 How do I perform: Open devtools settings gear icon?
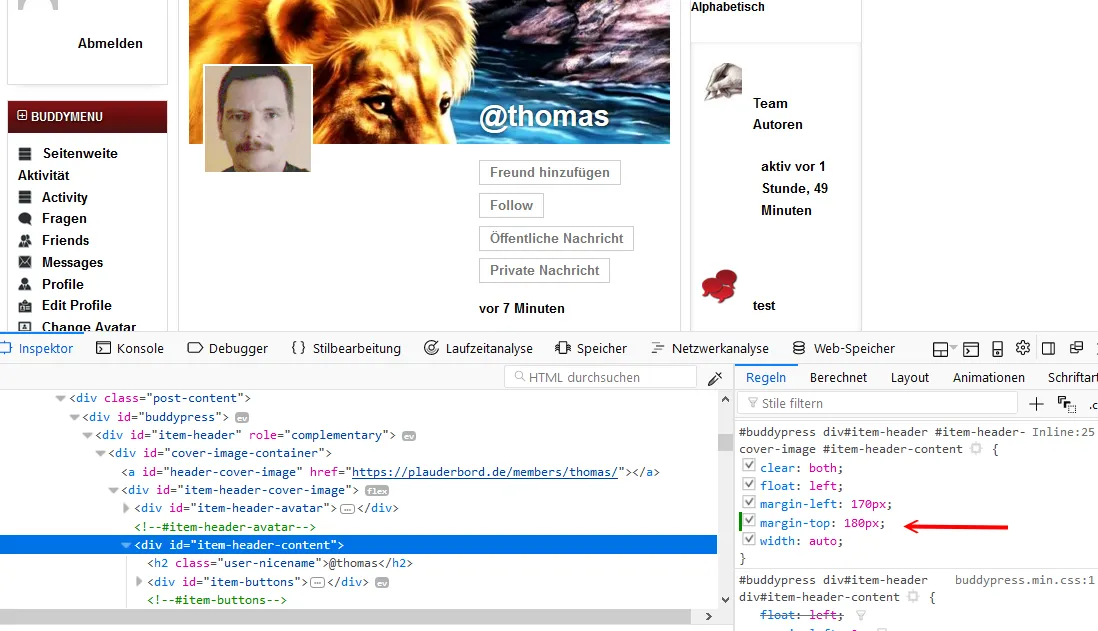[1023, 348]
